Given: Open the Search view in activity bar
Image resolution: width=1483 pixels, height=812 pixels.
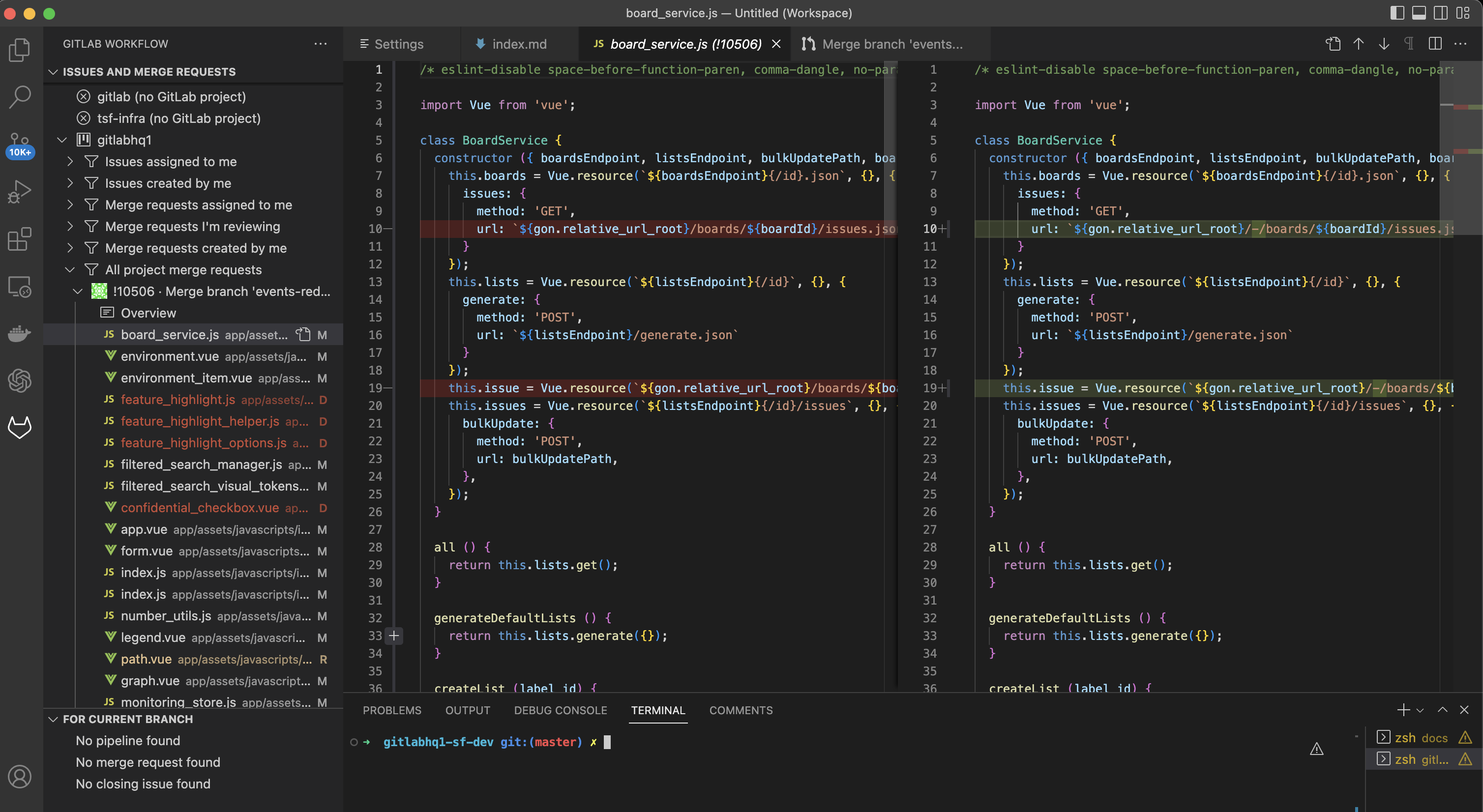Looking at the screenshot, I should (20, 97).
